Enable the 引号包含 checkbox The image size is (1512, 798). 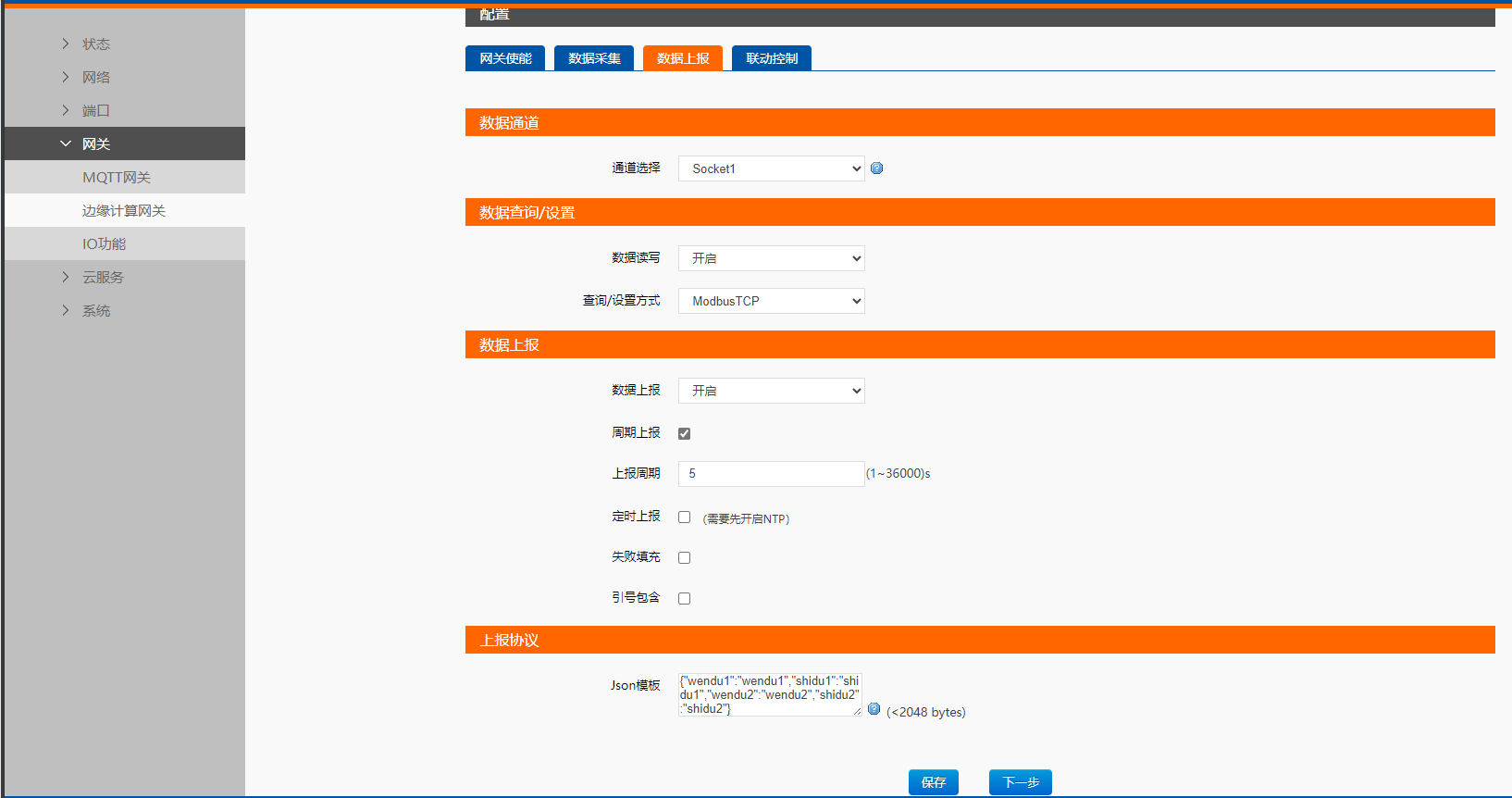click(x=684, y=598)
